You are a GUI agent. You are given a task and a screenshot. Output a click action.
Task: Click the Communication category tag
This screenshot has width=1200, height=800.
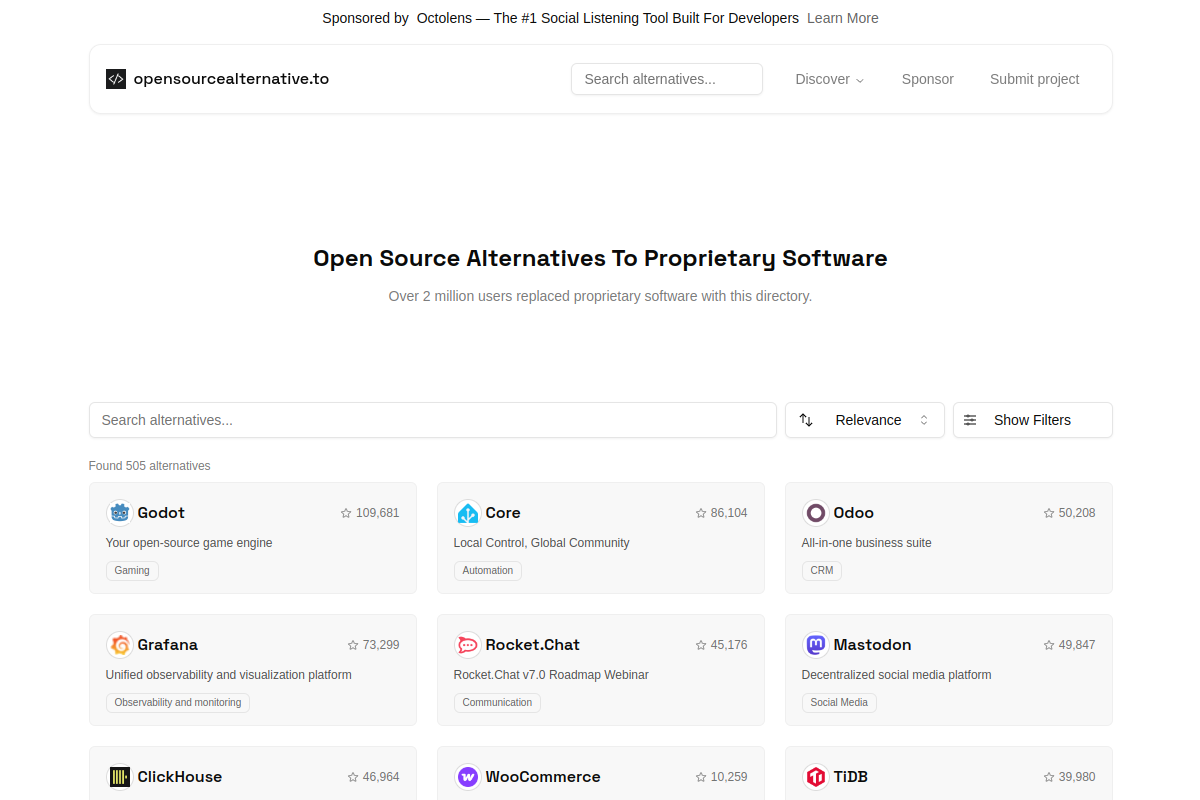[497, 703]
